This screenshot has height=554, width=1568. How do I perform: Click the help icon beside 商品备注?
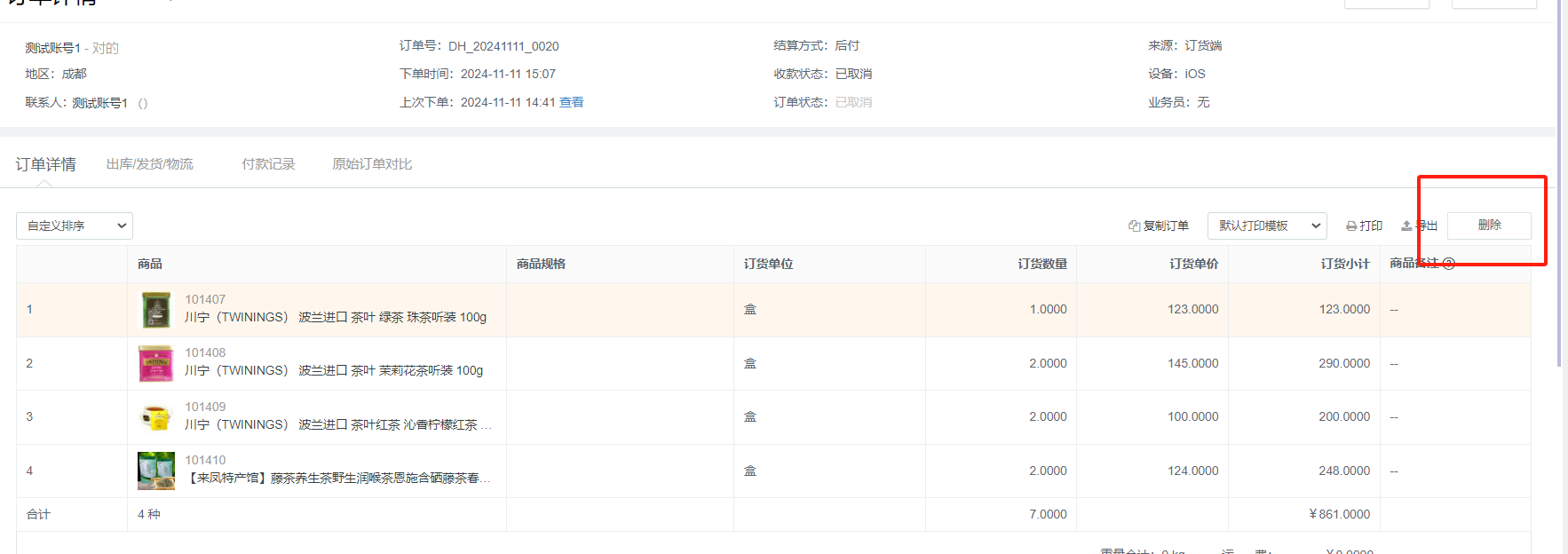click(1449, 264)
